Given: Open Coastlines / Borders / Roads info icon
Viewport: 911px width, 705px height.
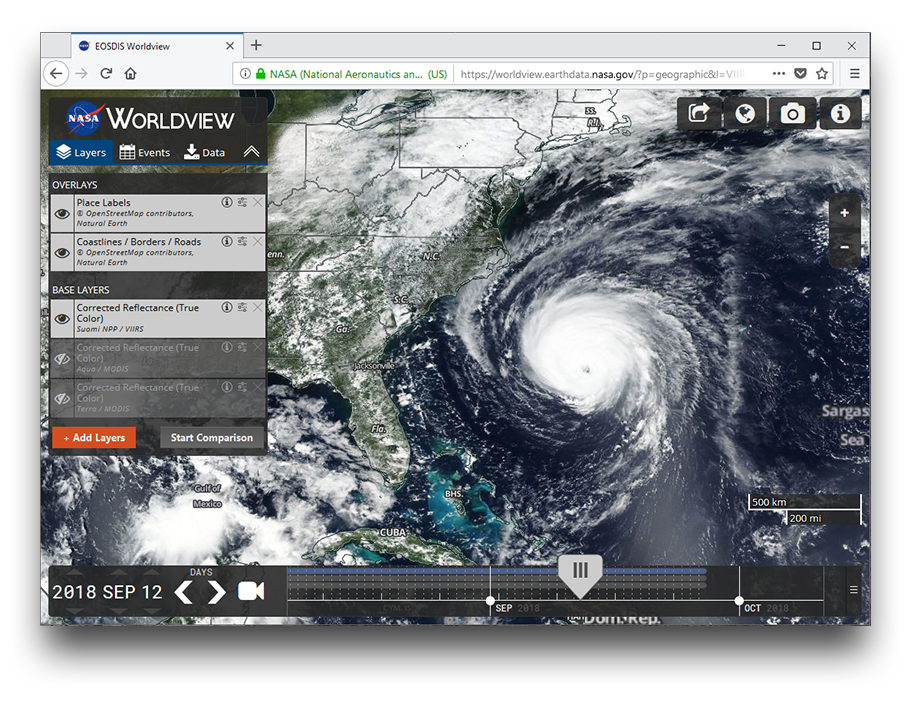Looking at the screenshot, I should pyautogui.click(x=227, y=241).
